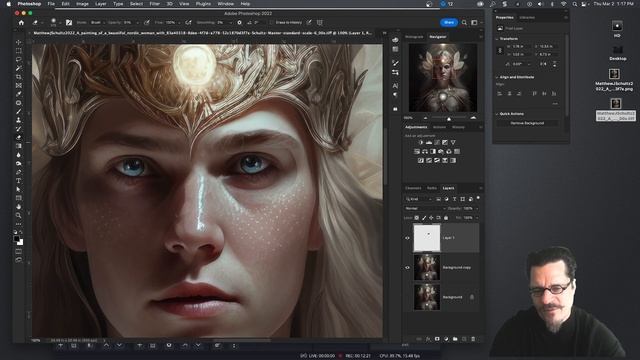This screenshot has height=360, width=640.
Task: Select the Clone Stamp tool
Action: [x=19, y=120]
